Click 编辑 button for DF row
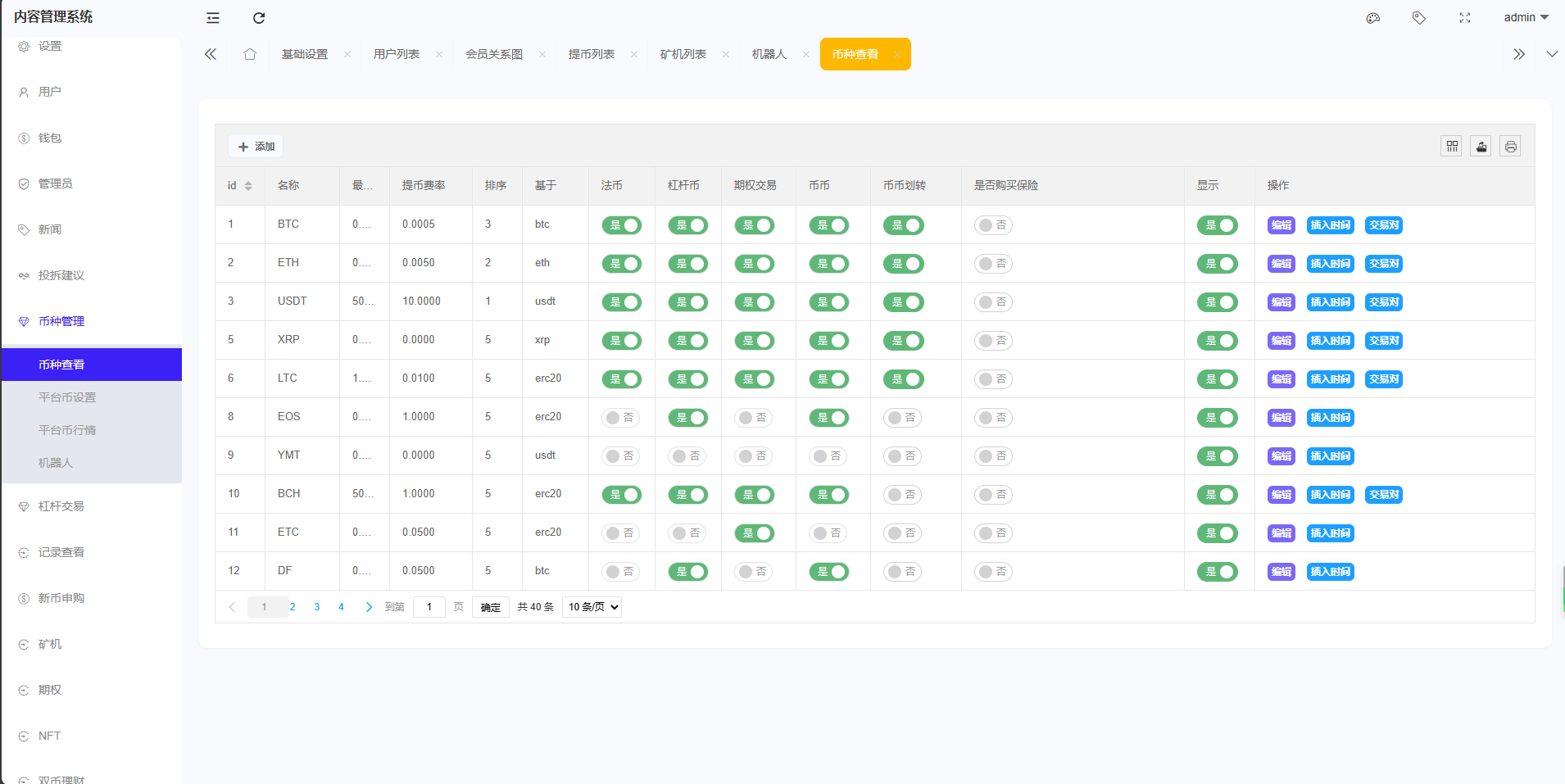This screenshot has width=1565, height=784. pyautogui.click(x=1281, y=572)
